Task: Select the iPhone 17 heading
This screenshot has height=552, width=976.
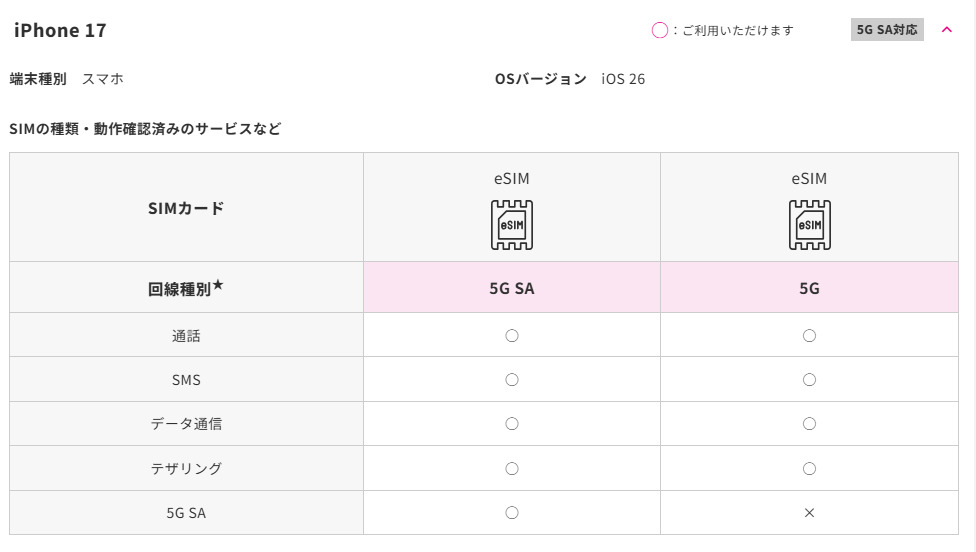Action: coord(60,30)
